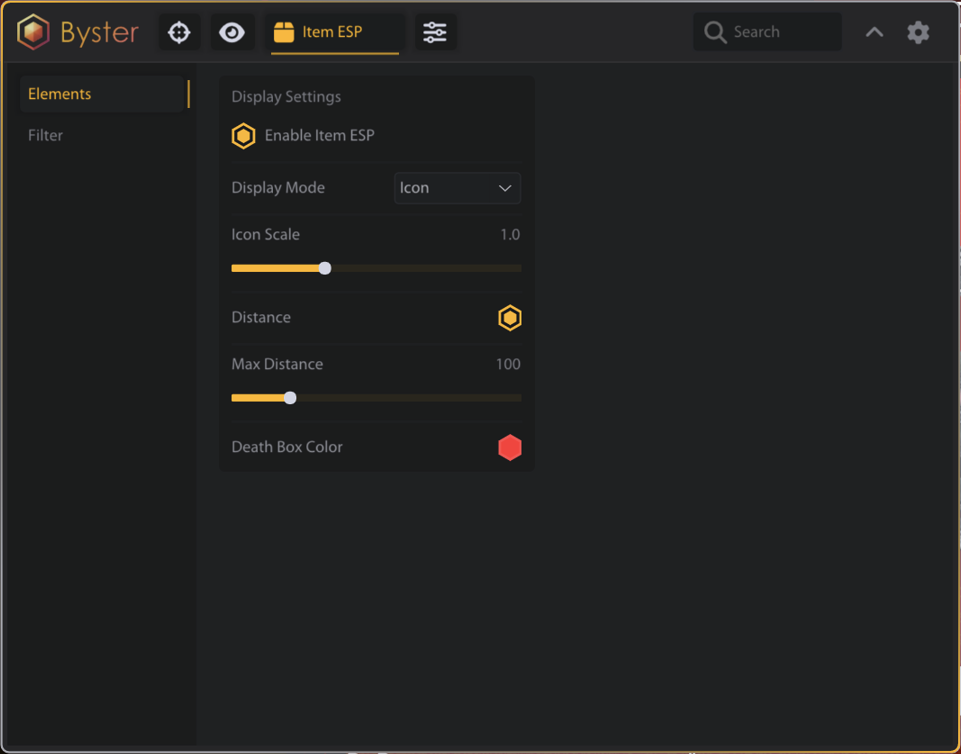Click the magnifying glass search icon

(x=715, y=32)
